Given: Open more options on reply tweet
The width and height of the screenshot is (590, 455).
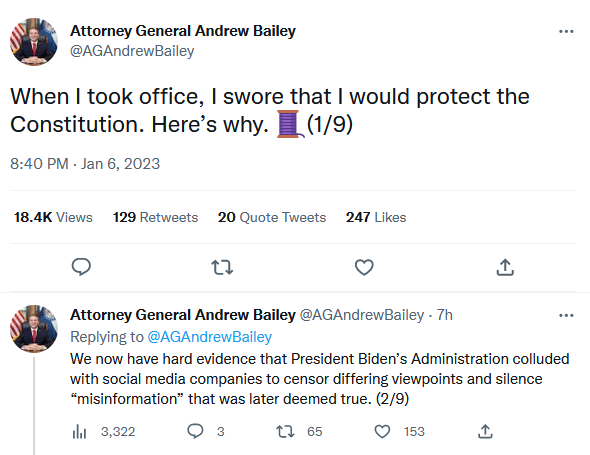Looking at the screenshot, I should tap(566, 315).
